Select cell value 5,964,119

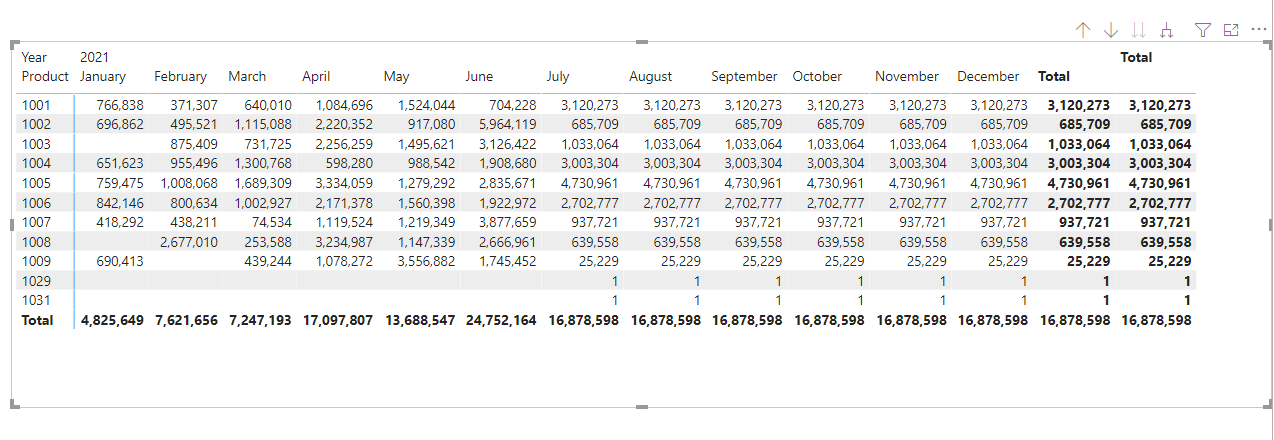click(508, 124)
